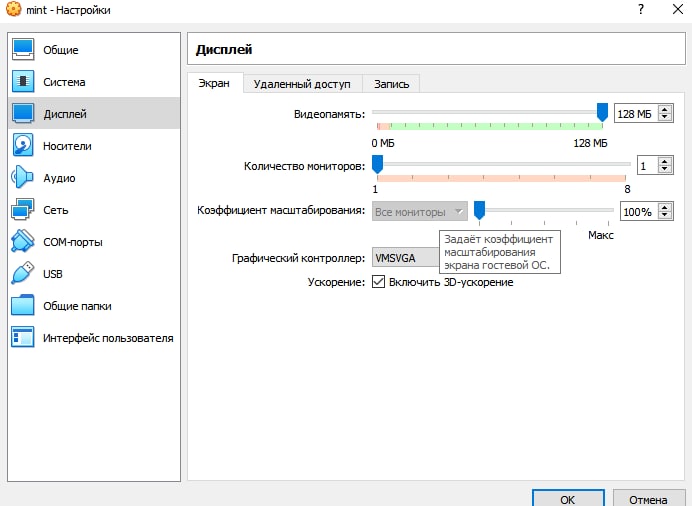Close the settings window
Viewport: 692px width, 506px height.
(678, 9)
